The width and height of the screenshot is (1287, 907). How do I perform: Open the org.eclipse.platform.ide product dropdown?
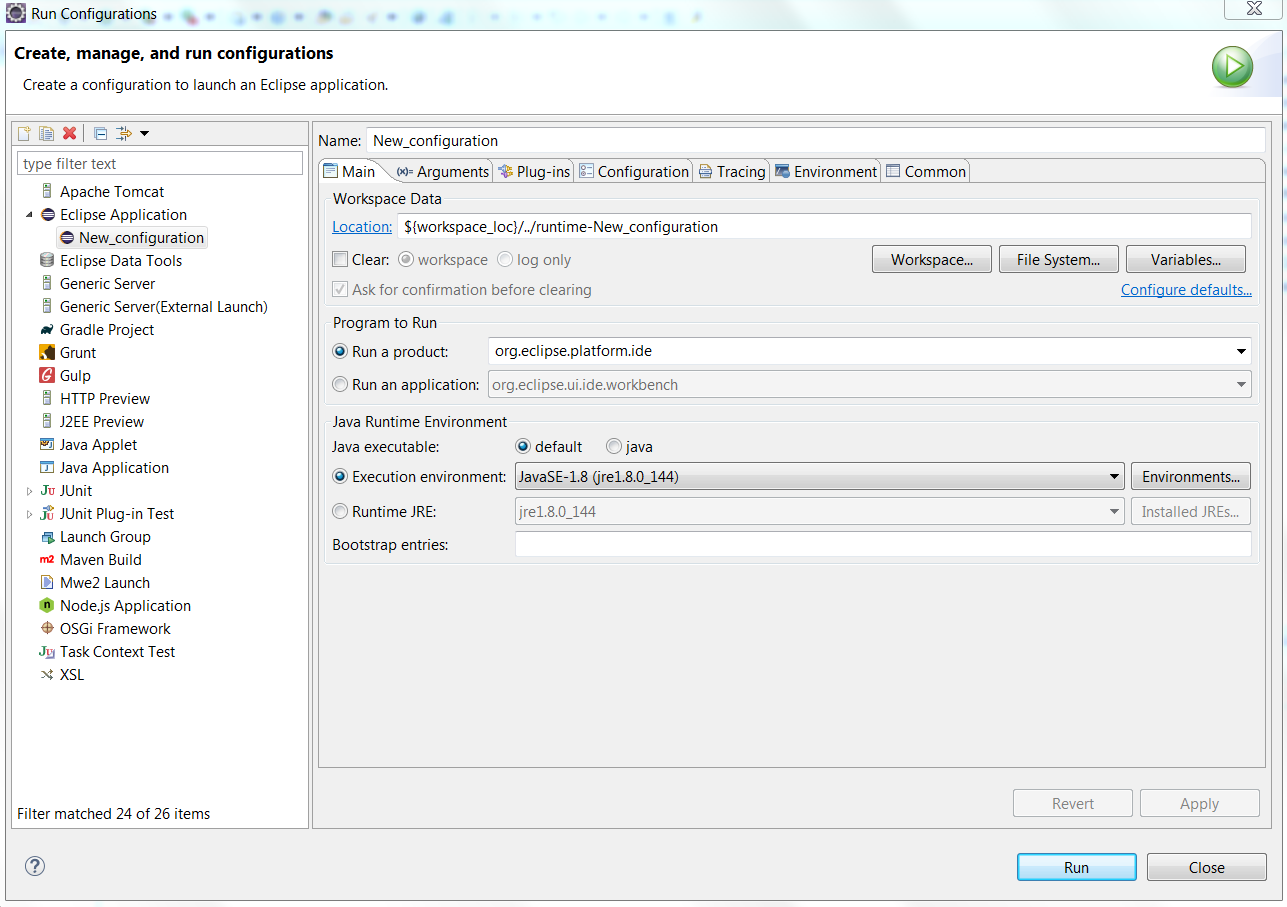tap(1241, 351)
